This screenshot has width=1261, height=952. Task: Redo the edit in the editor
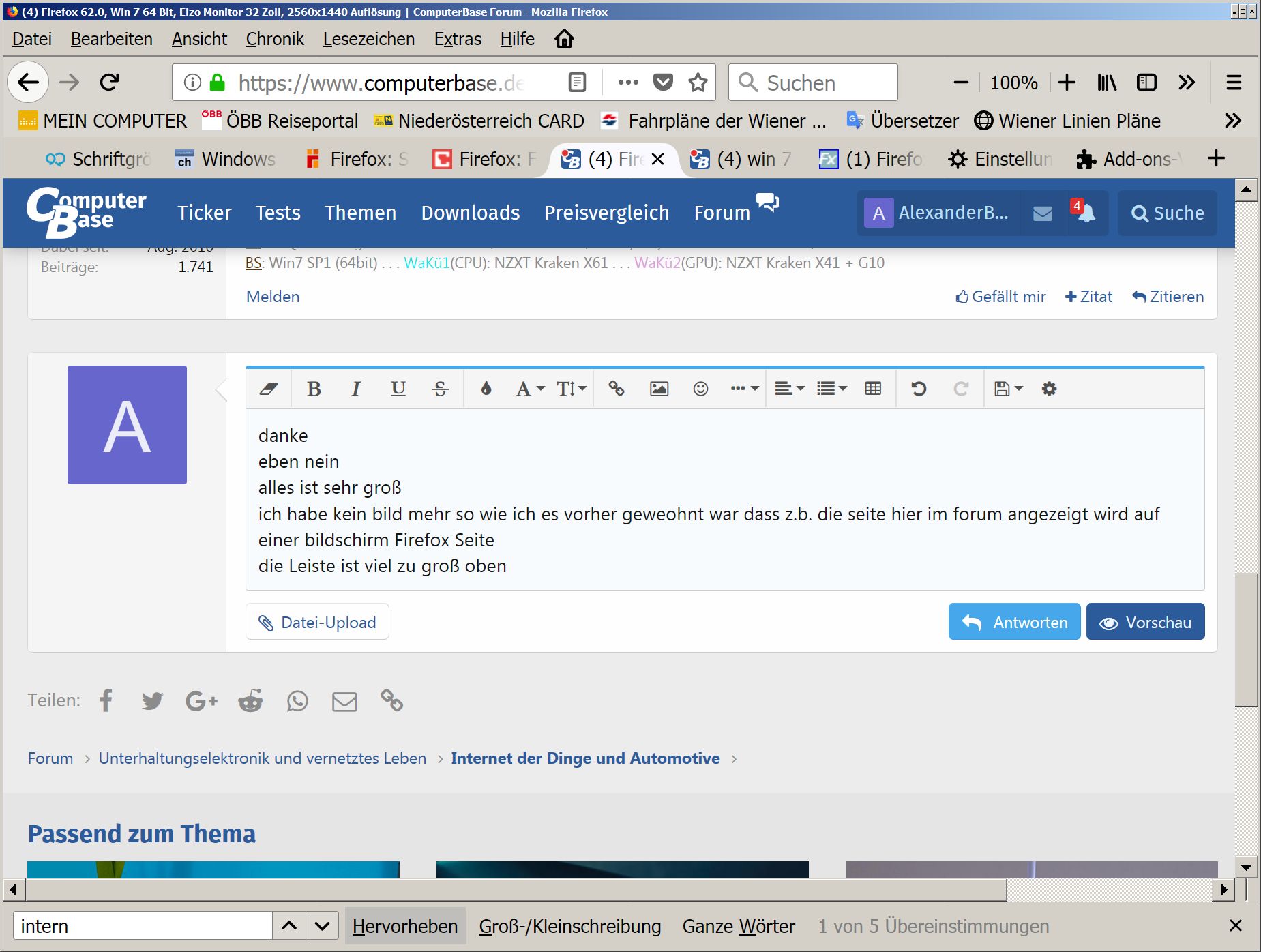[961, 389]
